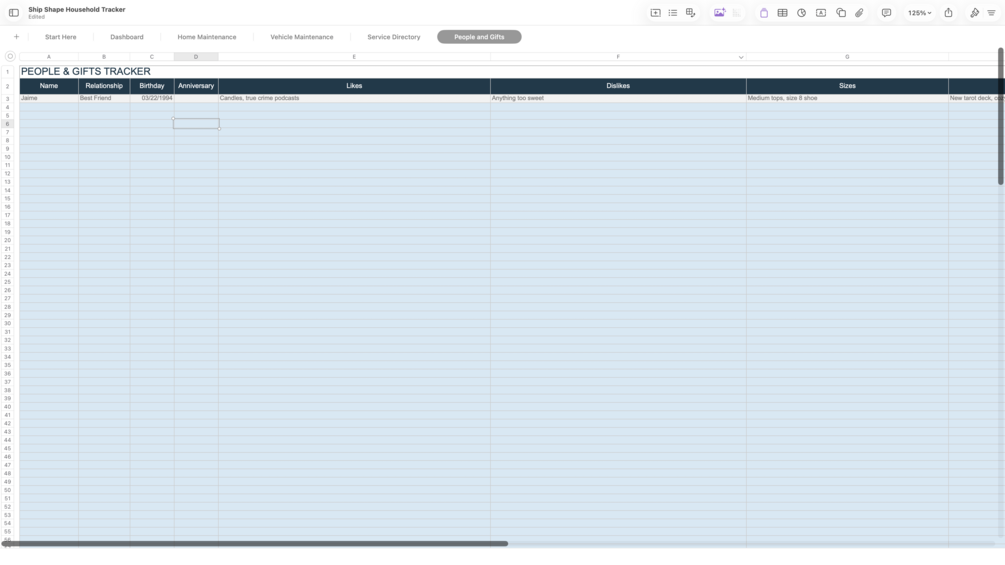
Task: Open column F header dropdown arrow
Action: (x=741, y=57)
